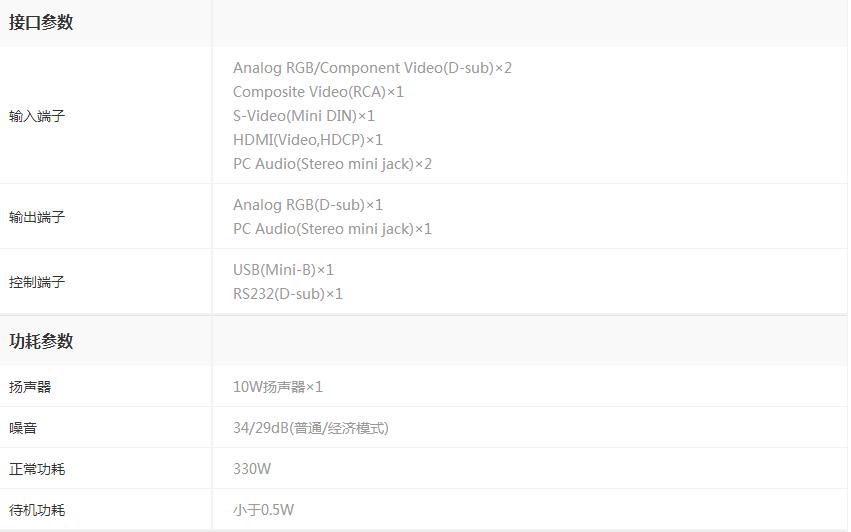Screen dimensions: 851x532
Task: Select the 控制端子 row label
Action: pos(37,282)
